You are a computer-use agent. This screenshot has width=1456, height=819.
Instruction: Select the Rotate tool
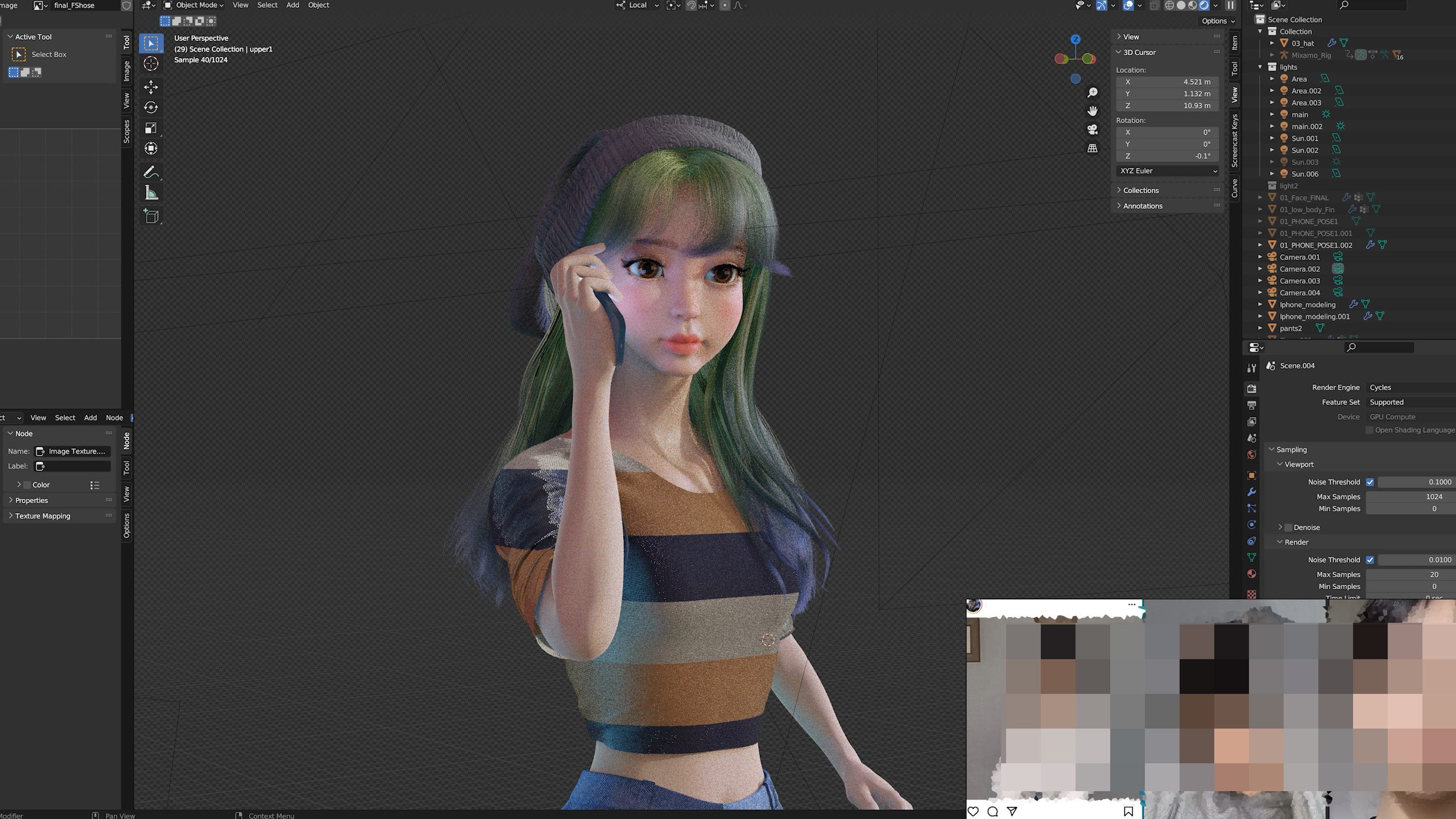click(151, 107)
